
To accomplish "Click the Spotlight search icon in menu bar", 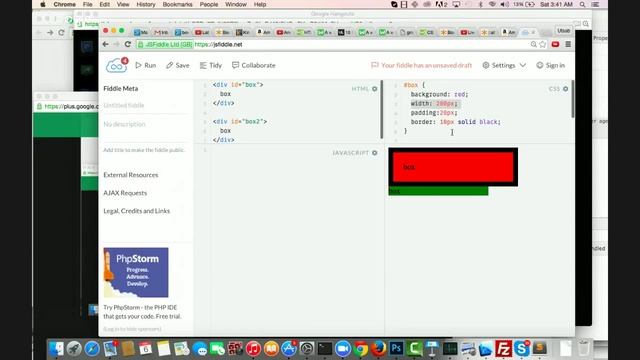I will pyautogui.click(x=582, y=4).
